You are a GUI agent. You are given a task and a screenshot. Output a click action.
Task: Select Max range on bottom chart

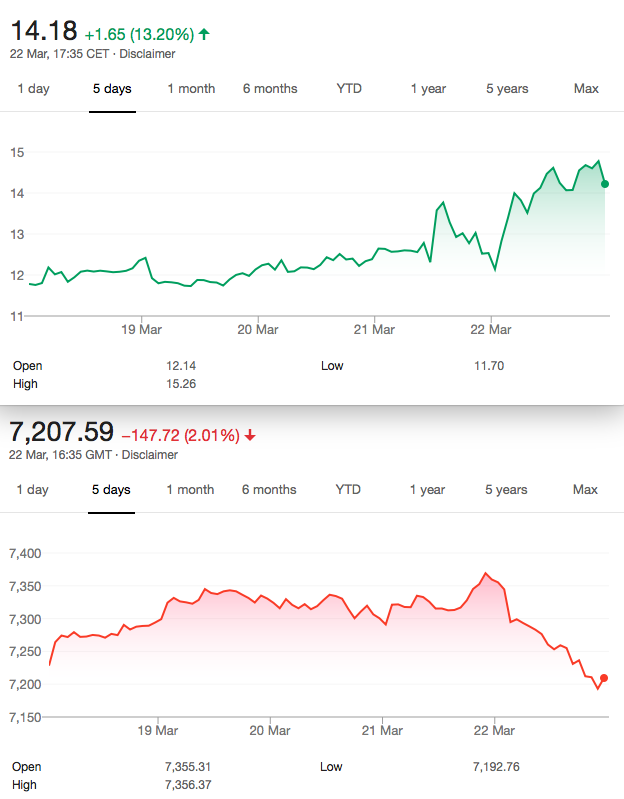point(585,490)
